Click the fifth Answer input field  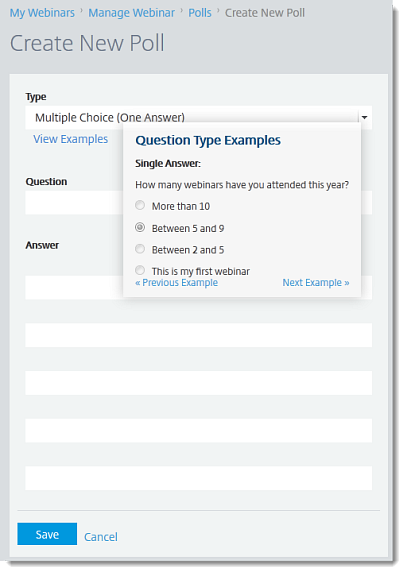(x=199, y=478)
